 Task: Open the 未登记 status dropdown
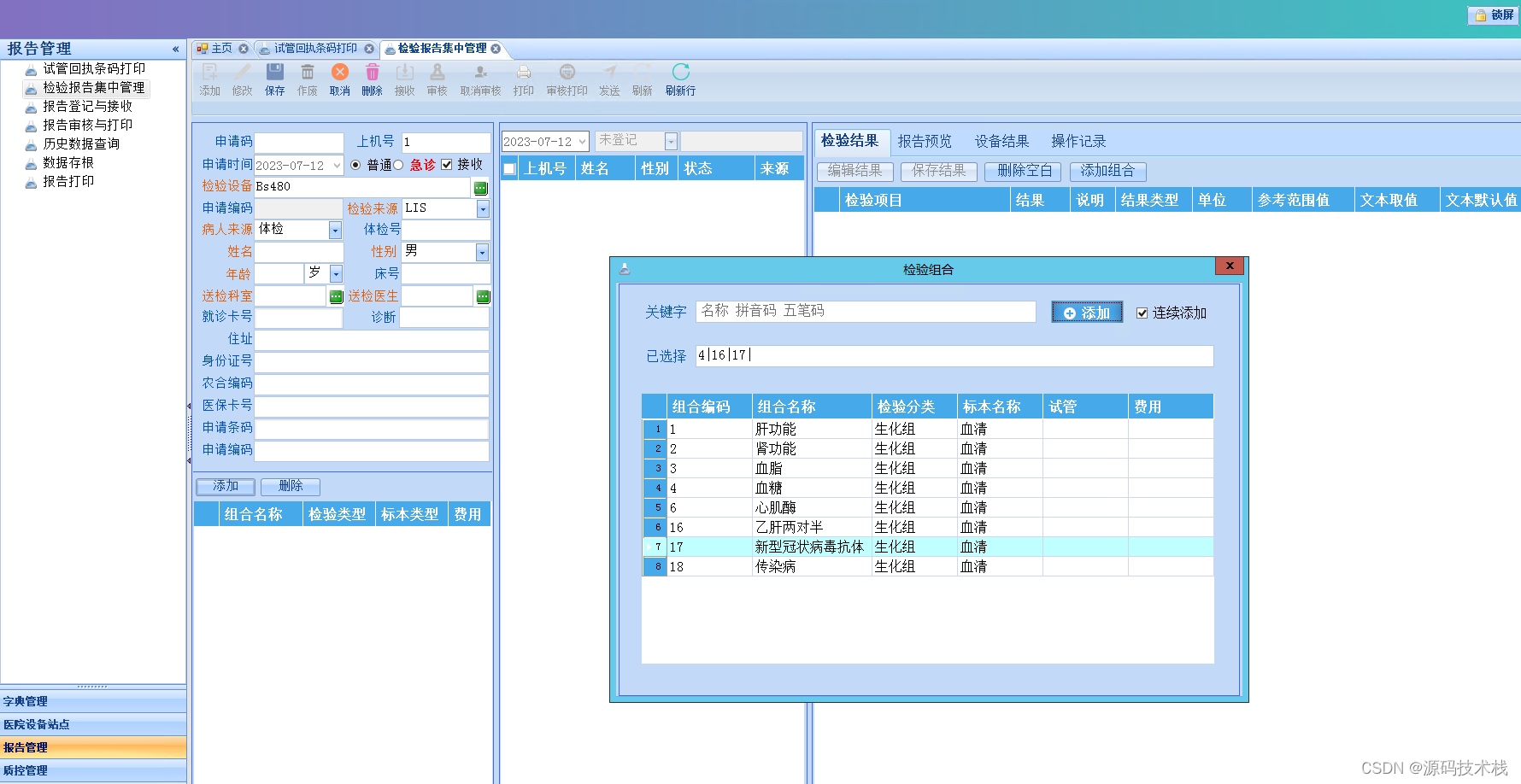tap(670, 140)
